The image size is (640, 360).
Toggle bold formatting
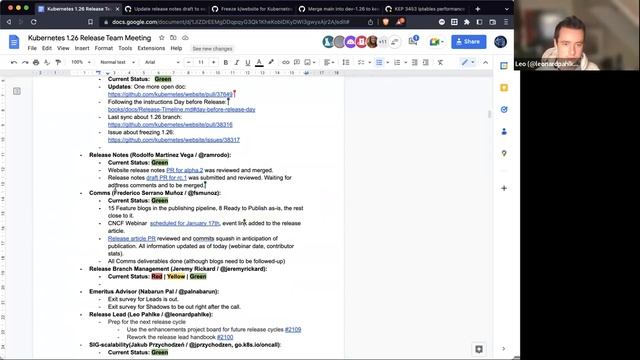pos(225,62)
